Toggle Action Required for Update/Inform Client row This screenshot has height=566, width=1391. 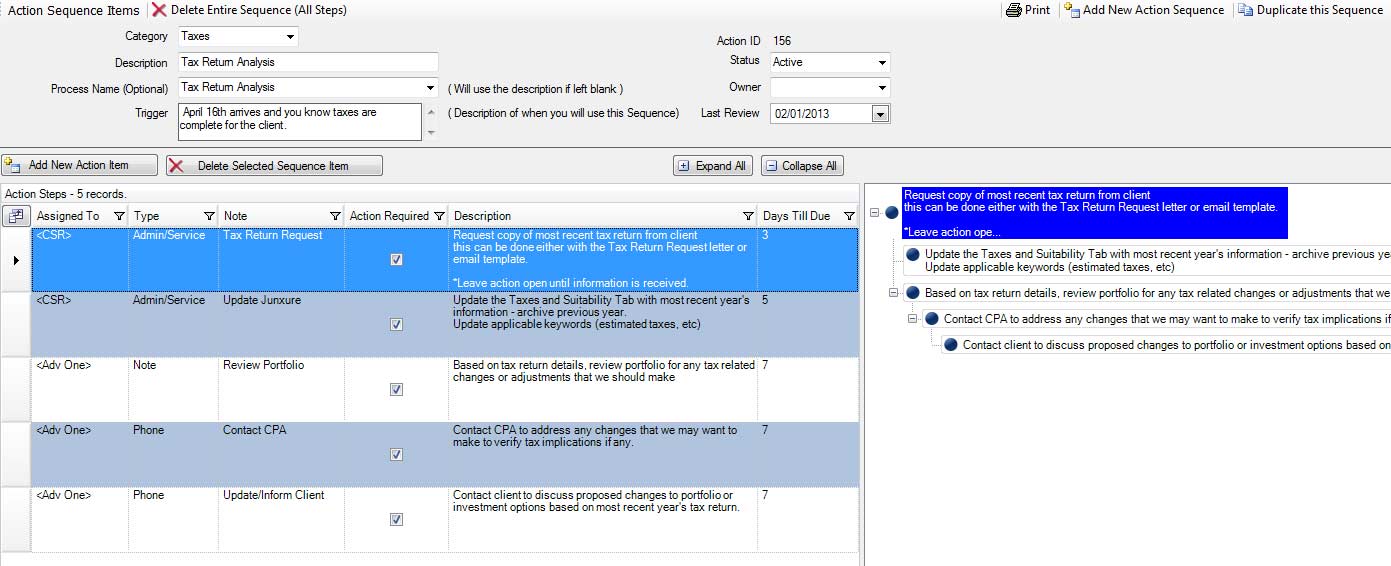tap(396, 519)
